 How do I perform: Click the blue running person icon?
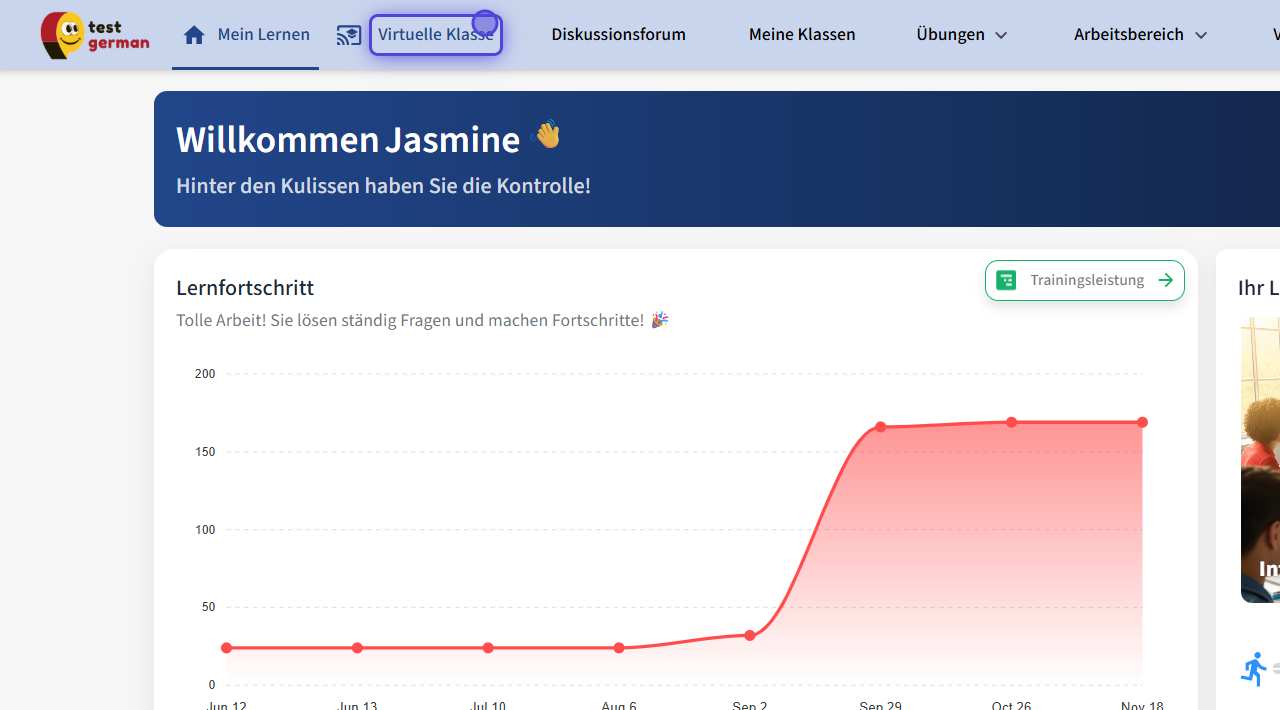tap(1253, 669)
